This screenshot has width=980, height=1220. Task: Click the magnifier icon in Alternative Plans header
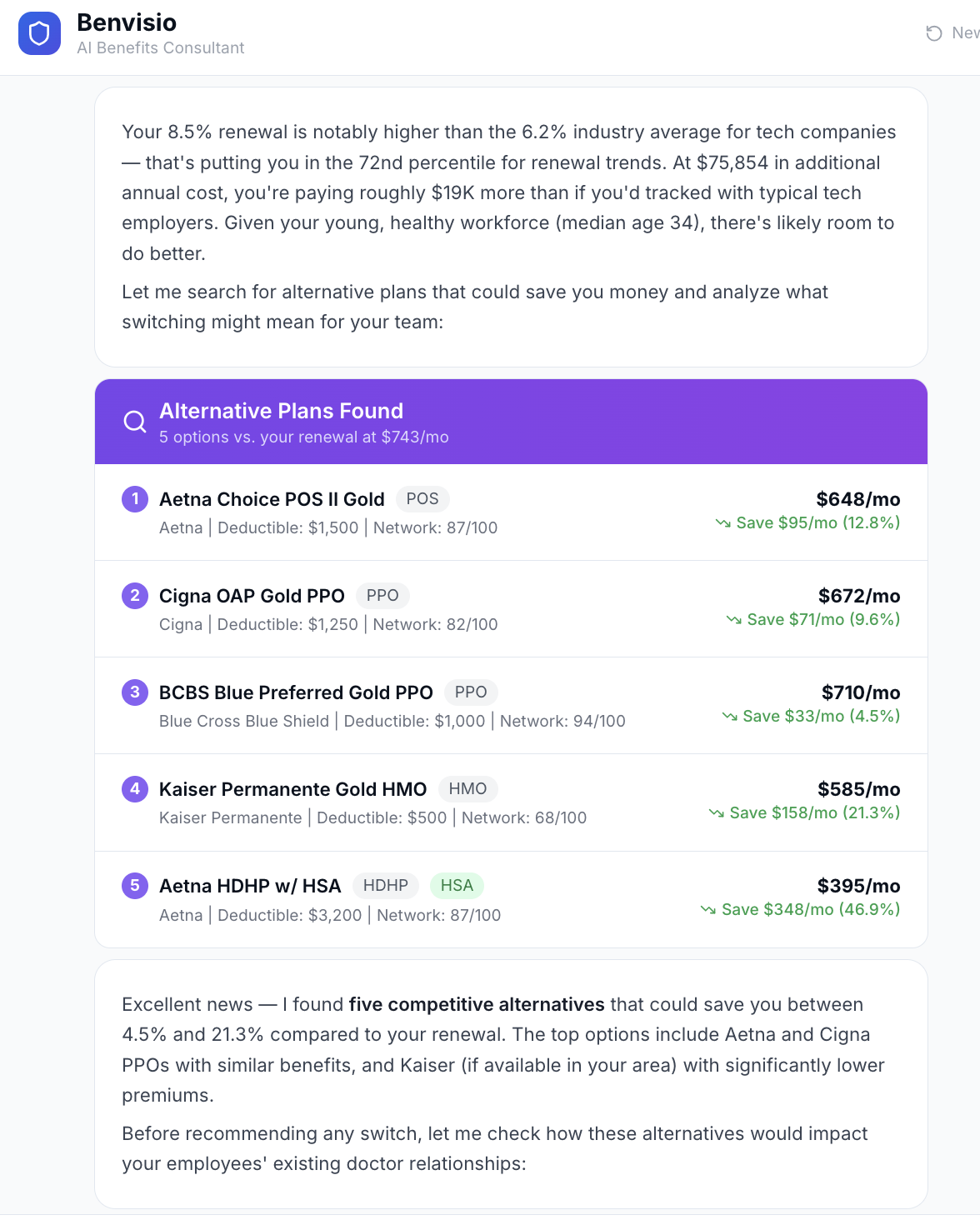tap(134, 422)
